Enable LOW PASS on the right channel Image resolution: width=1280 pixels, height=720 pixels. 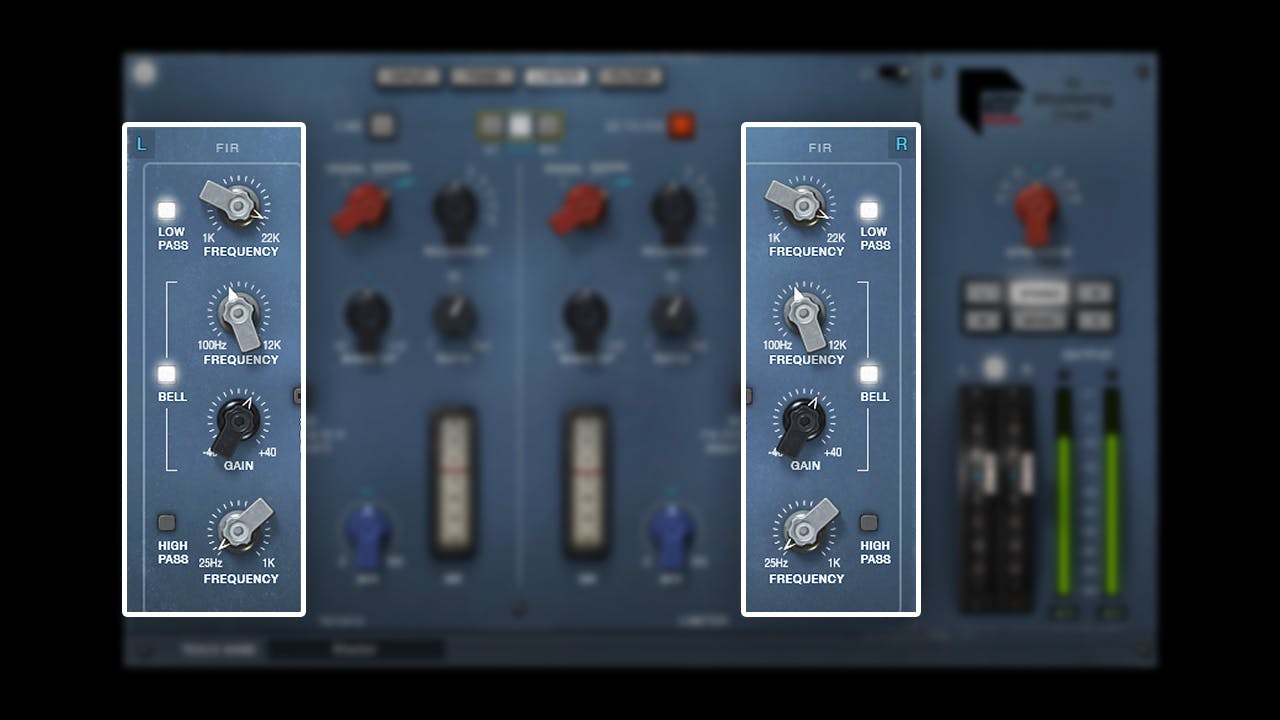[x=869, y=211]
